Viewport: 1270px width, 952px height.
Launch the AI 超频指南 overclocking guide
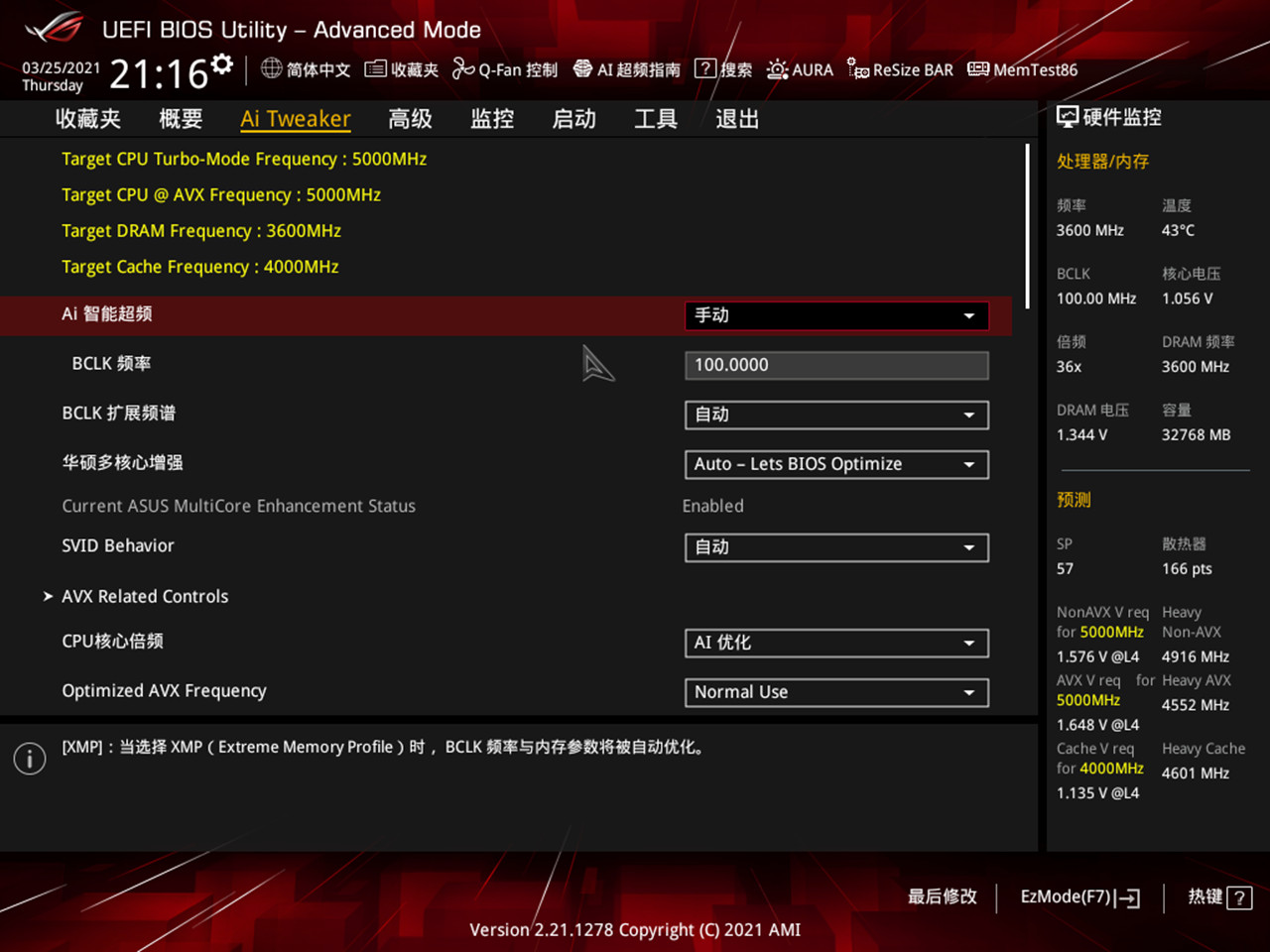tap(627, 69)
